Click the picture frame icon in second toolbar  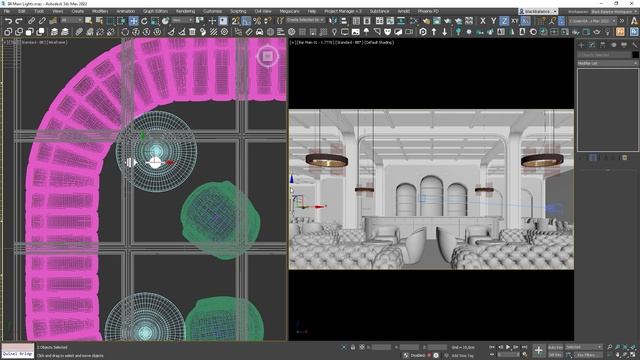[x=356, y=31]
